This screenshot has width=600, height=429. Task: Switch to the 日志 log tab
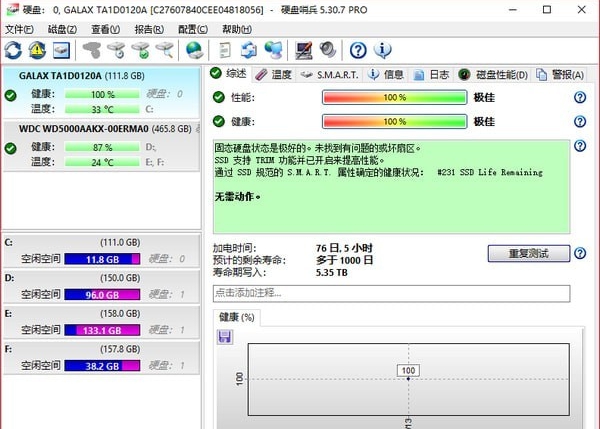tap(431, 74)
